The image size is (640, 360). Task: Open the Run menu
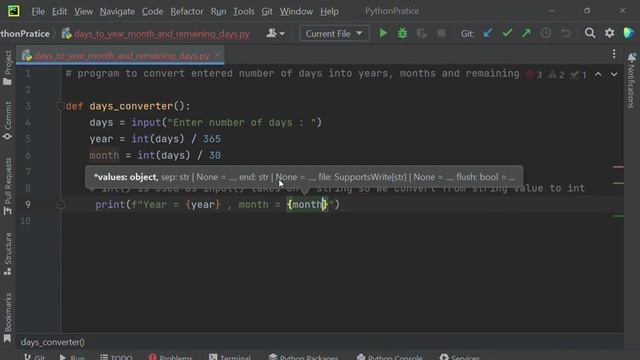pos(218,11)
